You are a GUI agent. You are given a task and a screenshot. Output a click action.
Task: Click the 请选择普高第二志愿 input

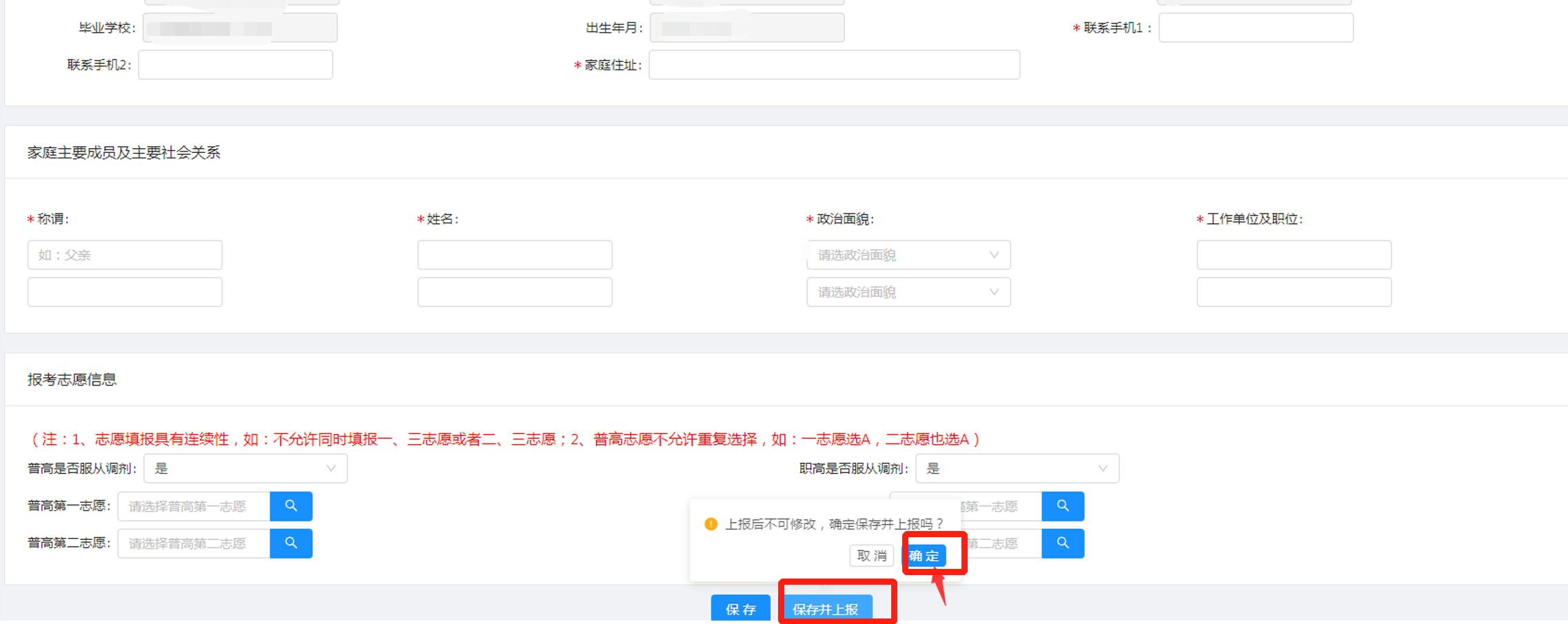pos(194,543)
